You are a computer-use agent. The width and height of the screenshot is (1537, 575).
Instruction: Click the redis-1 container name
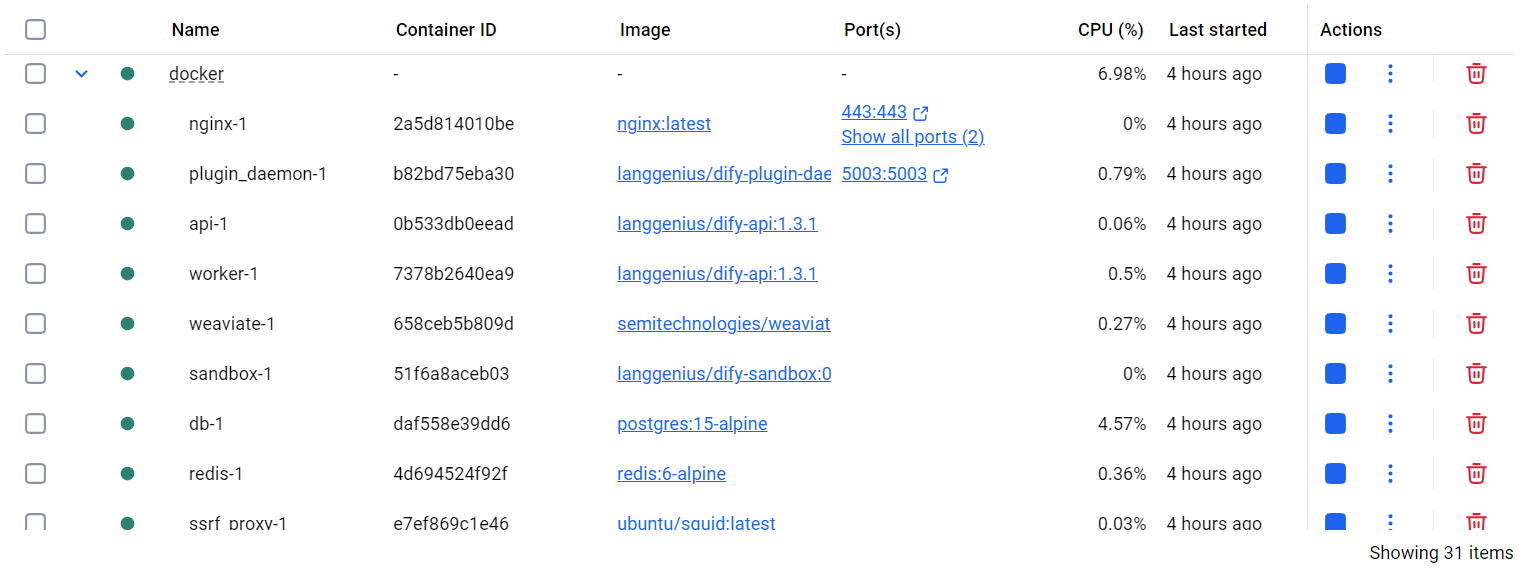point(216,474)
